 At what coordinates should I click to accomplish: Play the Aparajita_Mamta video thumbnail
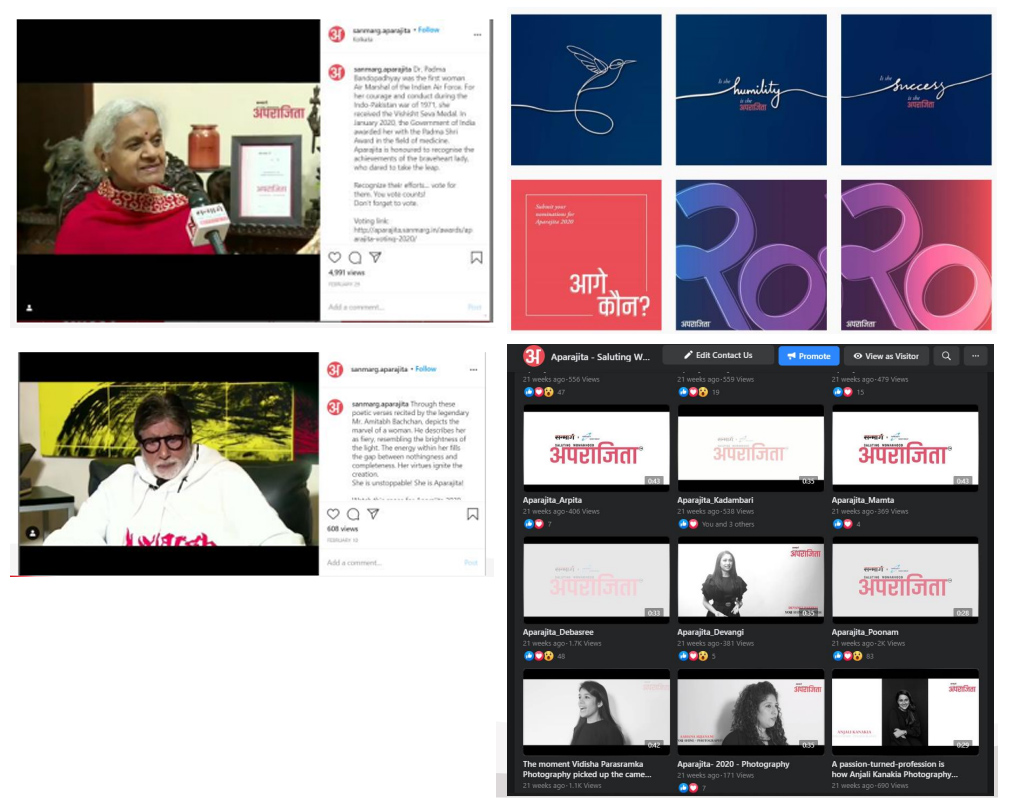tap(905, 448)
